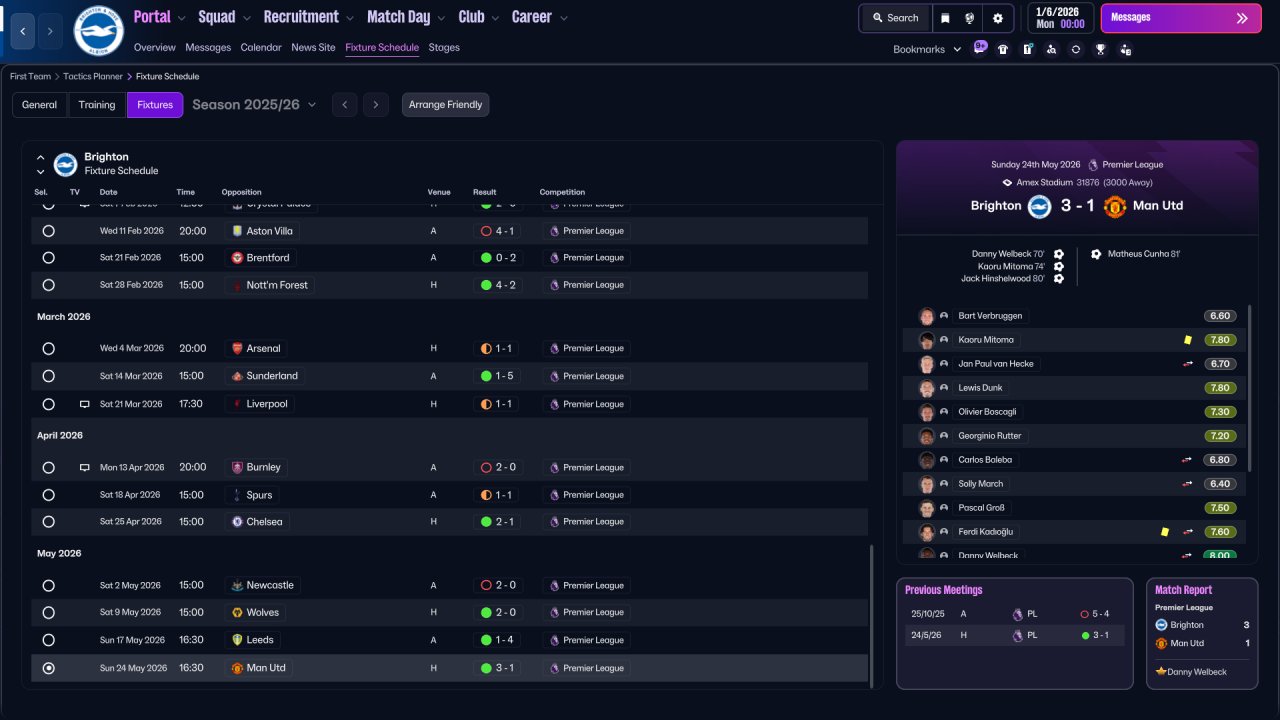Switch to the News Site tab
The image size is (1280, 720).
click(x=313, y=48)
